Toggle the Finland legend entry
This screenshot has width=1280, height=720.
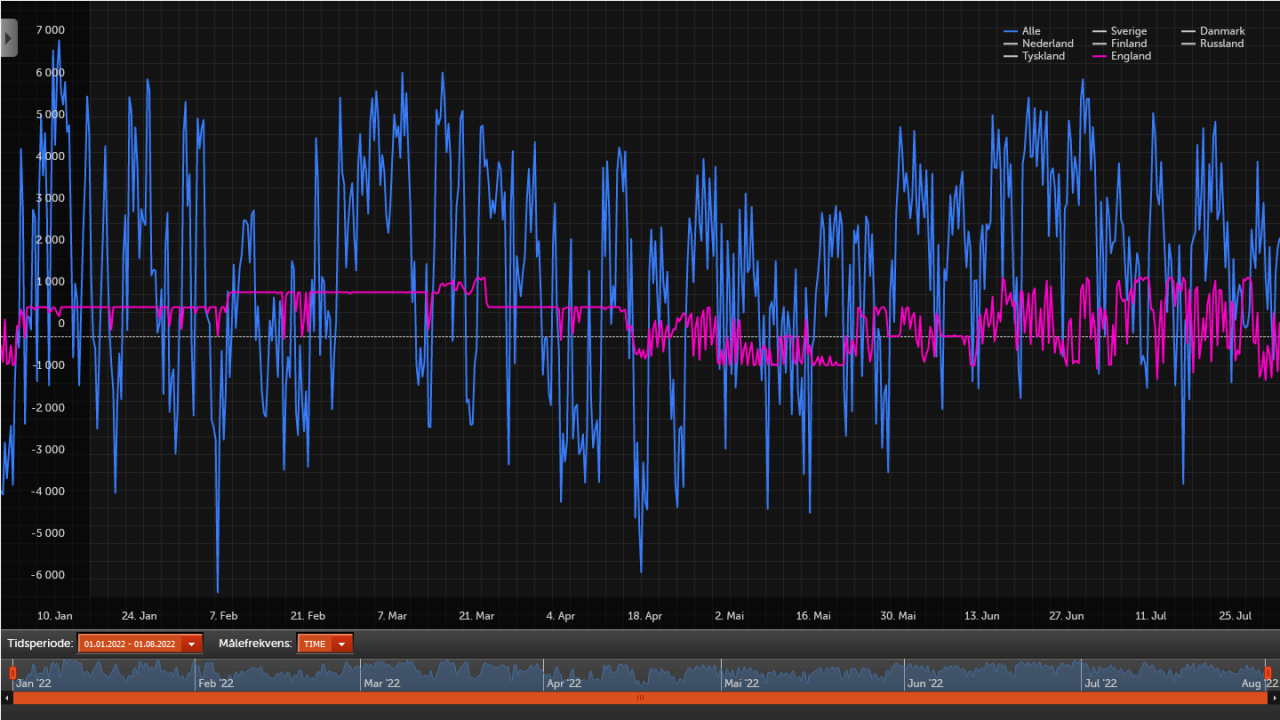[1128, 44]
